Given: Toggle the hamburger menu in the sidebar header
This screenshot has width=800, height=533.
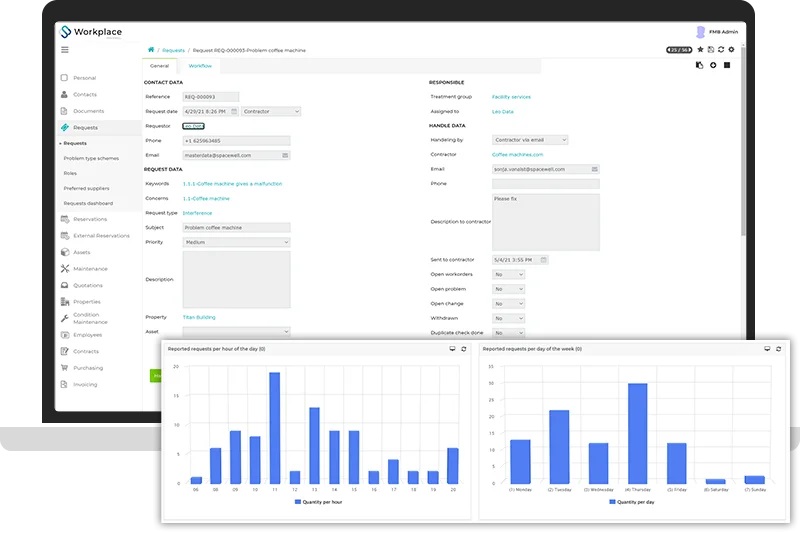Looking at the screenshot, I should pos(65,49).
